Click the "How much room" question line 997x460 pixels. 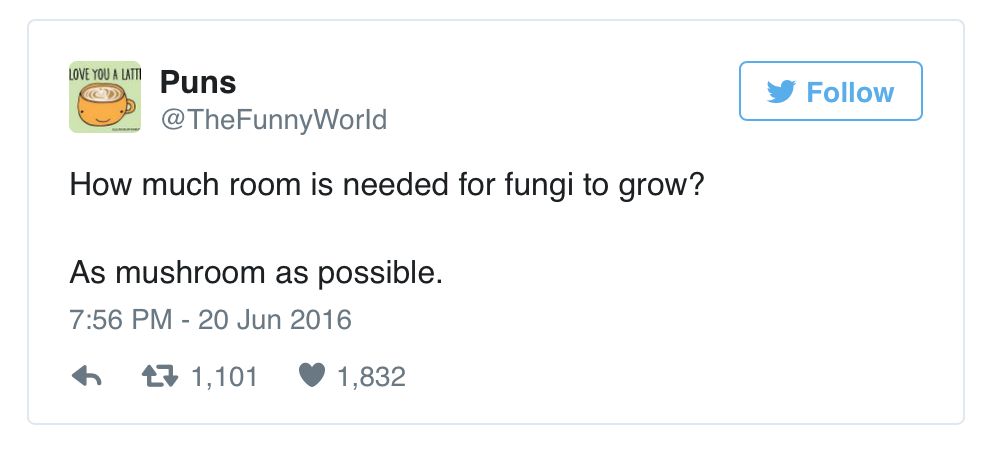click(x=387, y=186)
